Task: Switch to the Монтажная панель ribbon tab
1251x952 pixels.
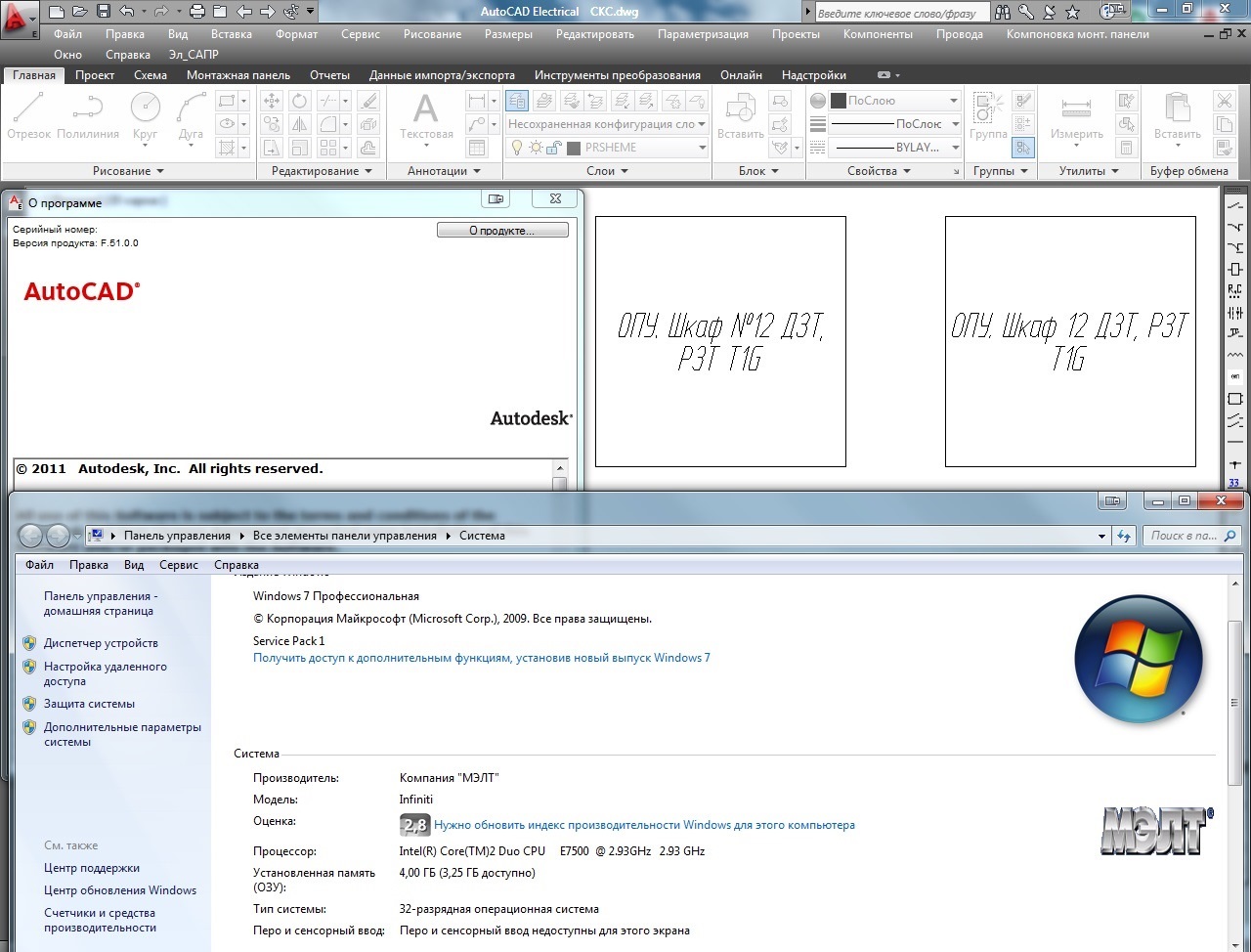Action: 238,75
